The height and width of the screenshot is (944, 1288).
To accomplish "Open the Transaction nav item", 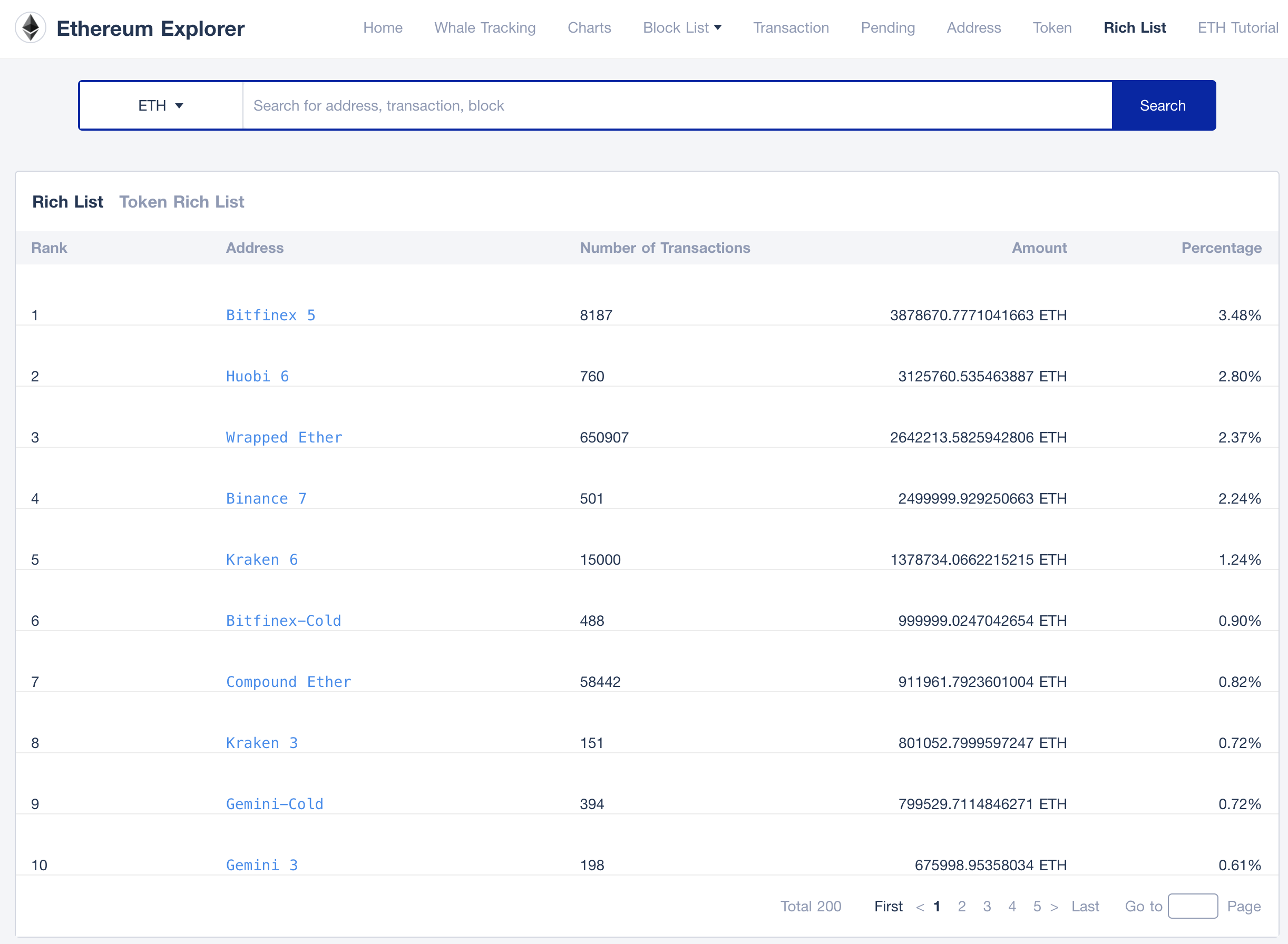I will click(x=791, y=27).
